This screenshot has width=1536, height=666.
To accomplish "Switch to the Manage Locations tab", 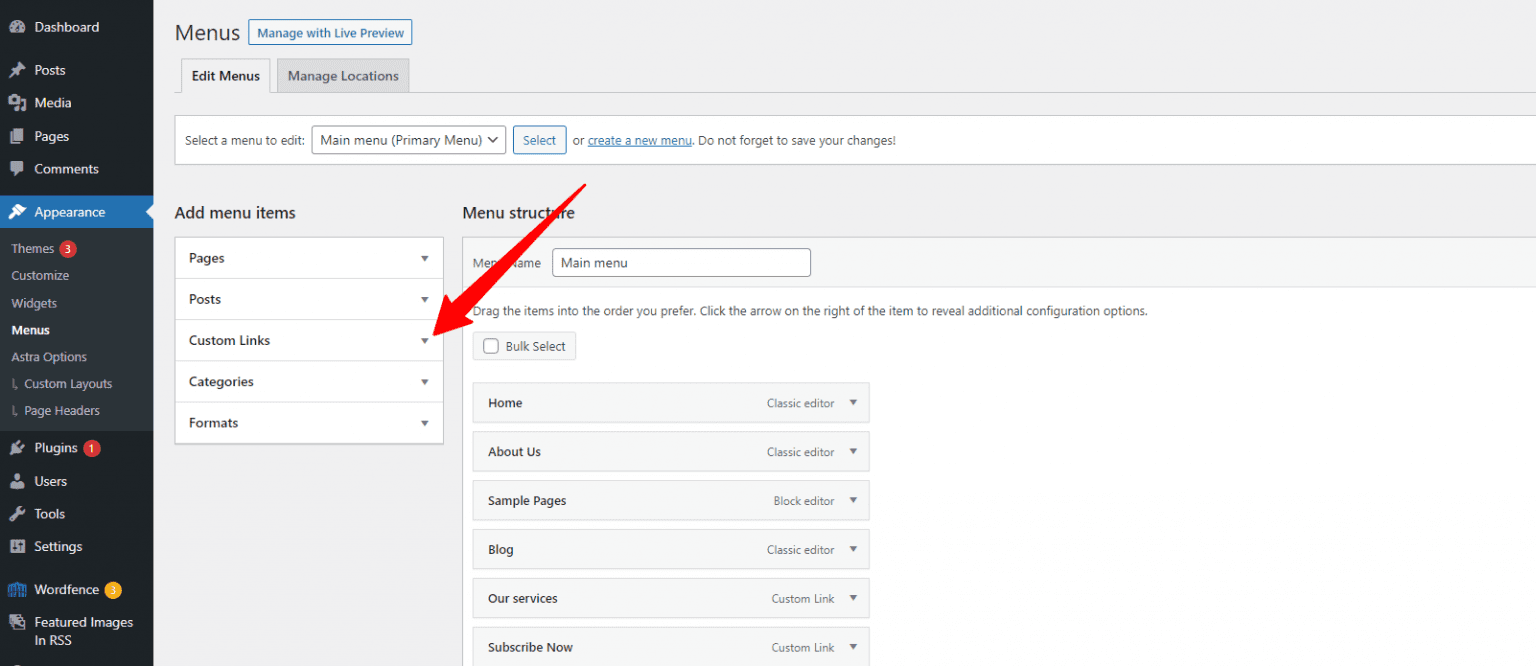I will point(343,75).
